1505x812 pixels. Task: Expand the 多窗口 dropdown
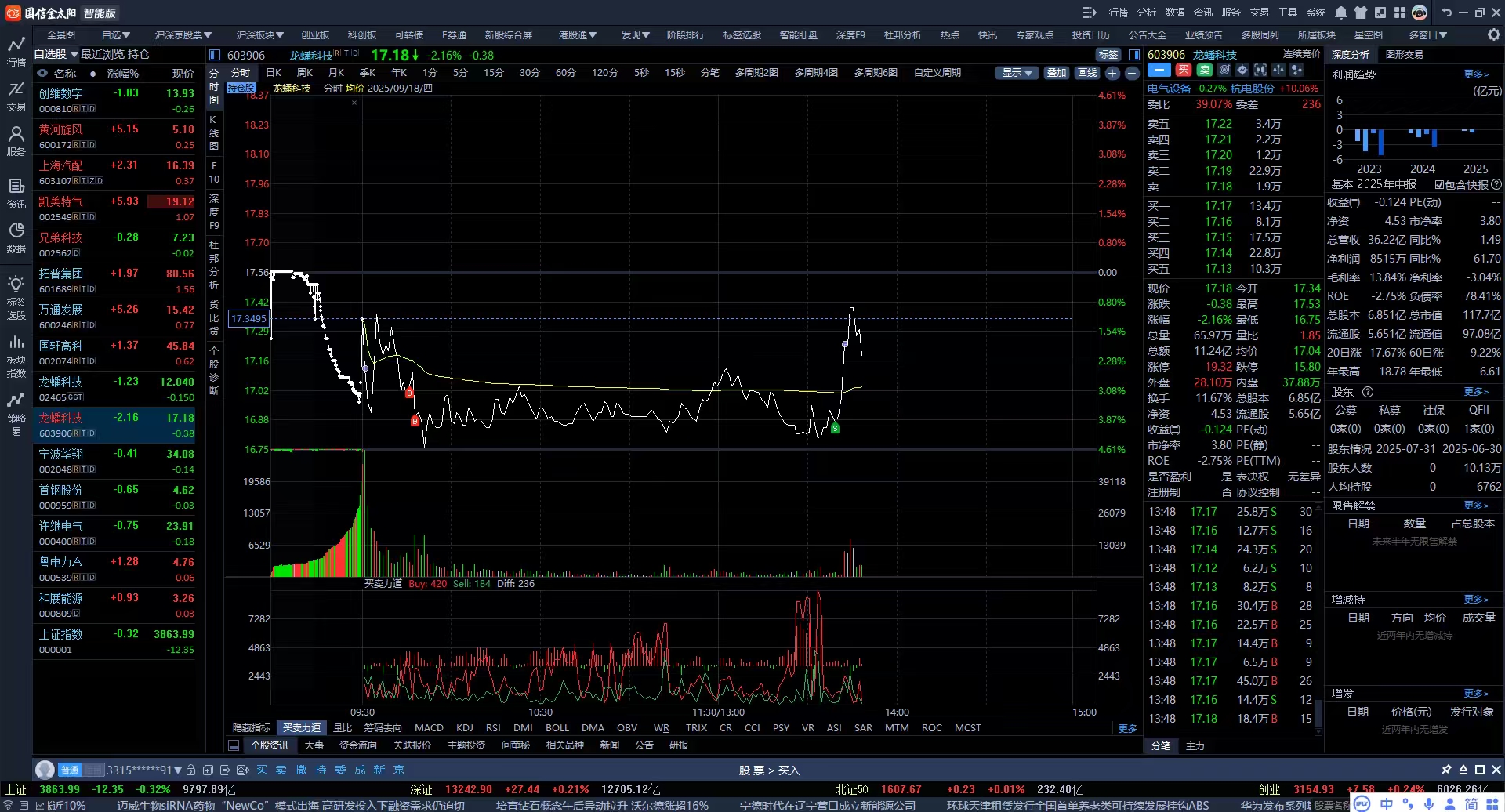[x=1428, y=35]
